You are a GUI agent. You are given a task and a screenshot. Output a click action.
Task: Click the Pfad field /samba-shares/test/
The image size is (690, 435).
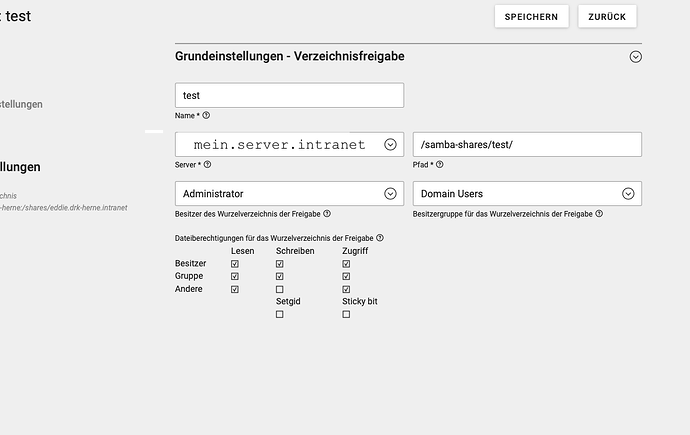(x=527, y=144)
